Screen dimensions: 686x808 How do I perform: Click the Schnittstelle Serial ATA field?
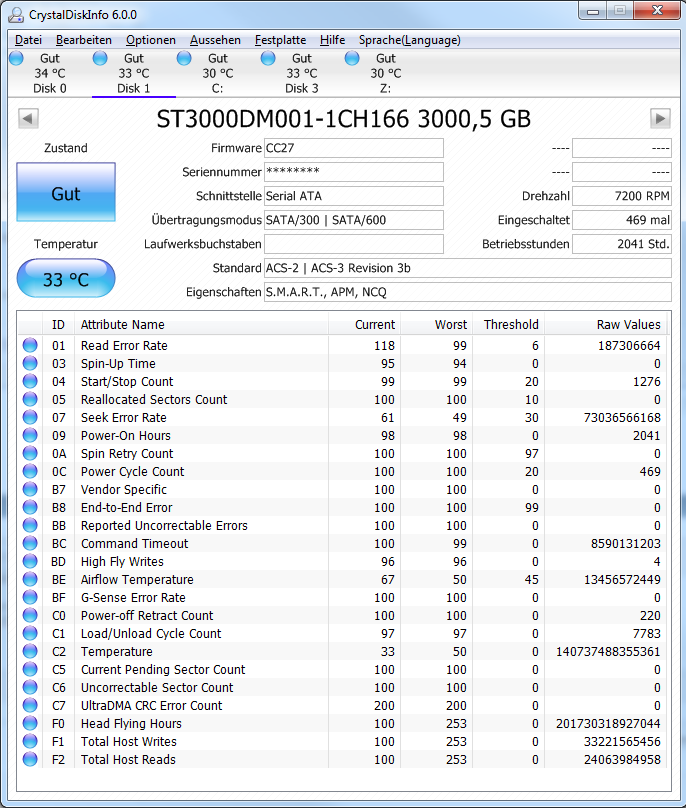(x=354, y=196)
